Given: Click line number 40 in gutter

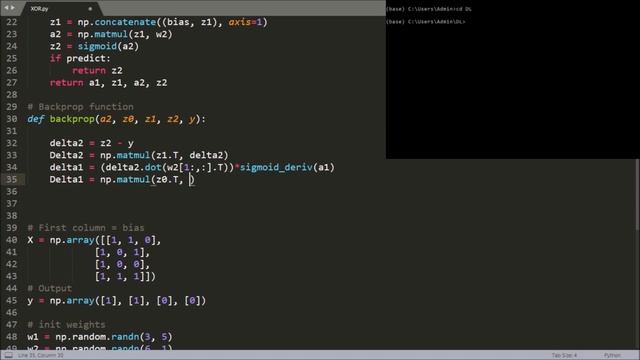Looking at the screenshot, I should (11, 240).
